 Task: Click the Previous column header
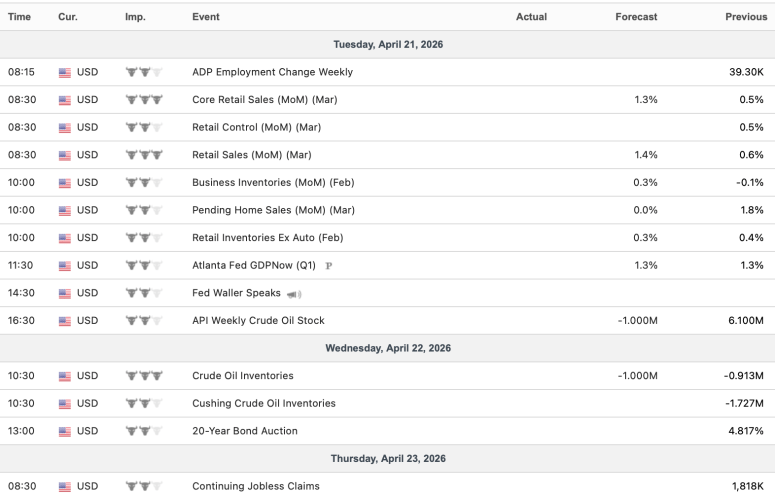745,17
